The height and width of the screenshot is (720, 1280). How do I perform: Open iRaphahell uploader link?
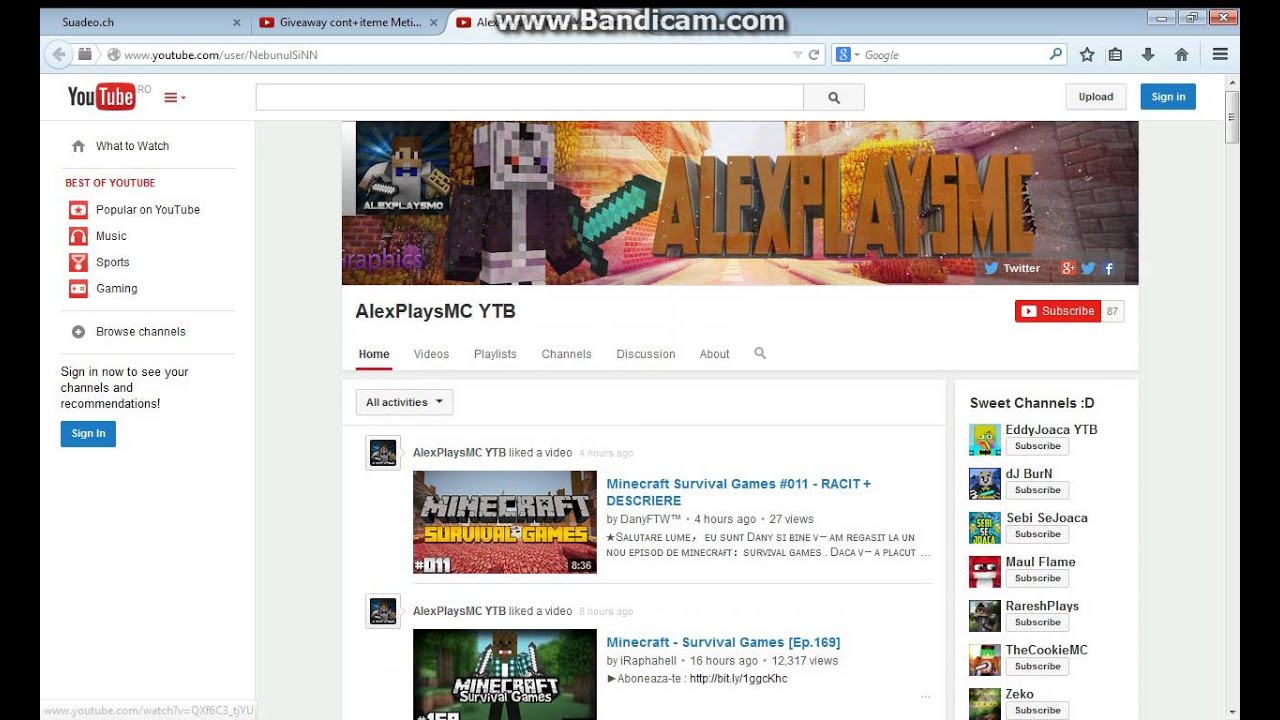tap(648, 661)
